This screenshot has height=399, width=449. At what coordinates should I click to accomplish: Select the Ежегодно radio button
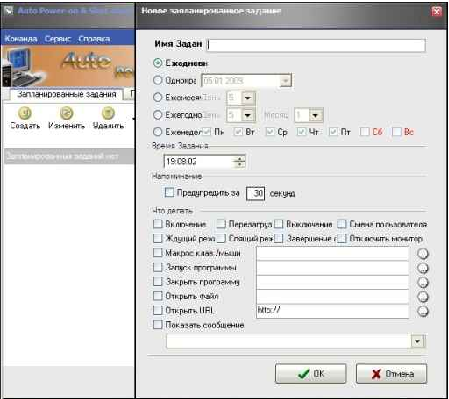[157, 115]
